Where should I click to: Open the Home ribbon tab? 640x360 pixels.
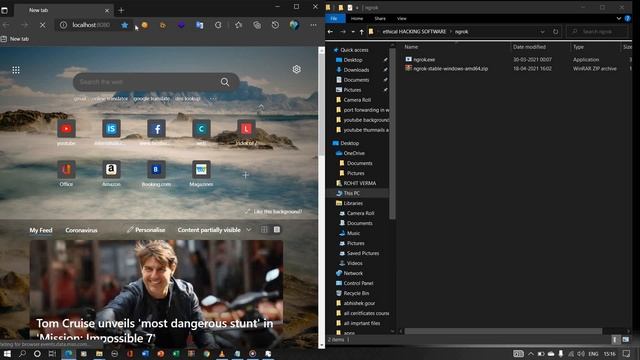click(x=357, y=18)
